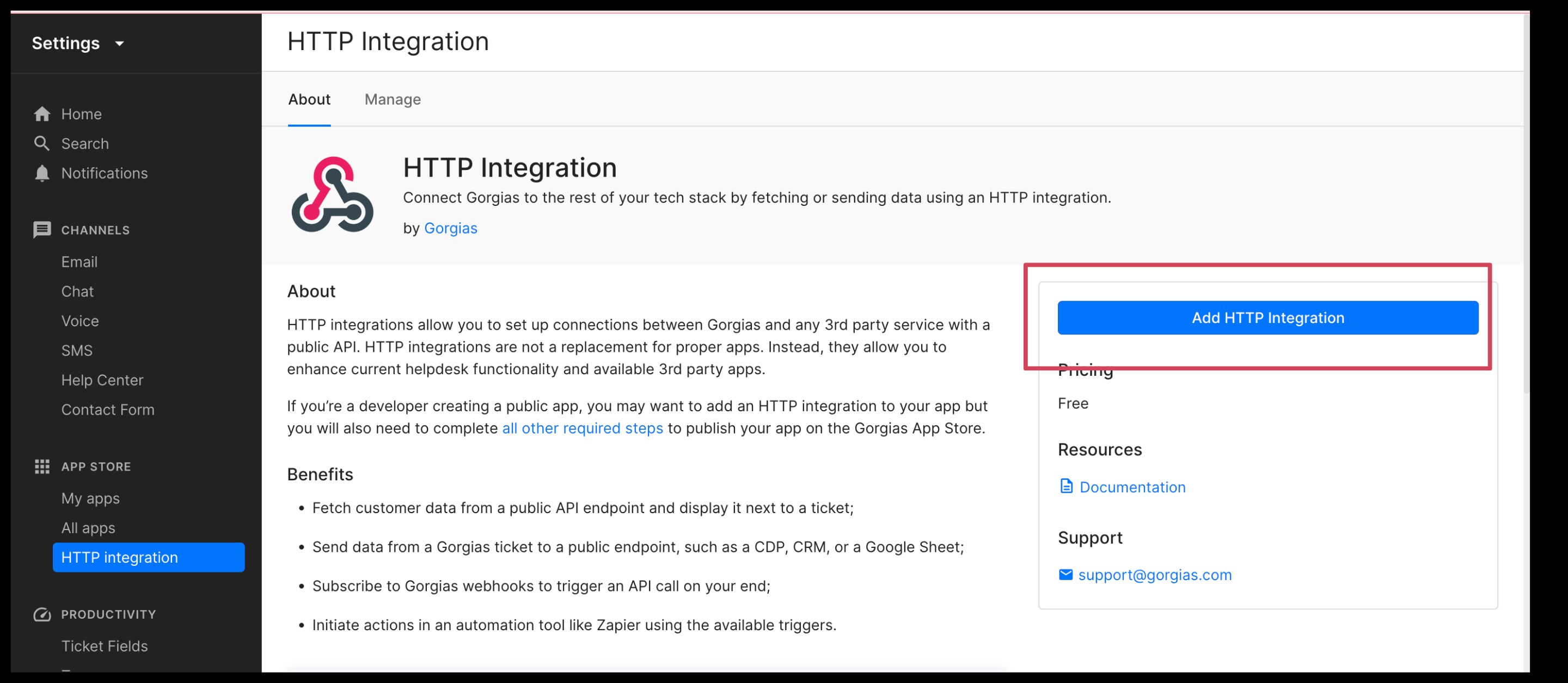The image size is (1568, 683).
Task: Click the Home house icon
Action: click(x=42, y=114)
